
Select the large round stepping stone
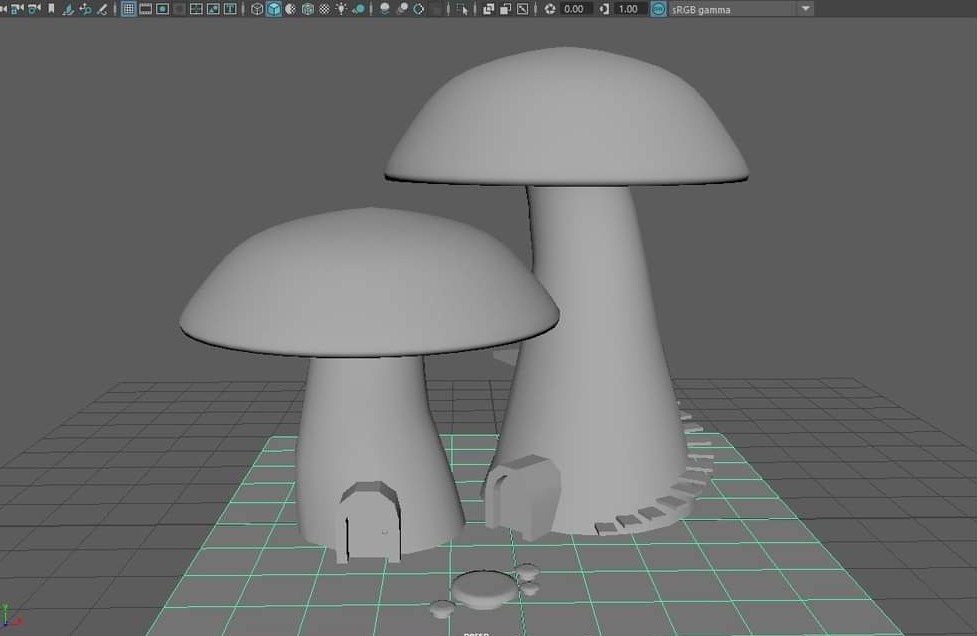[485, 589]
